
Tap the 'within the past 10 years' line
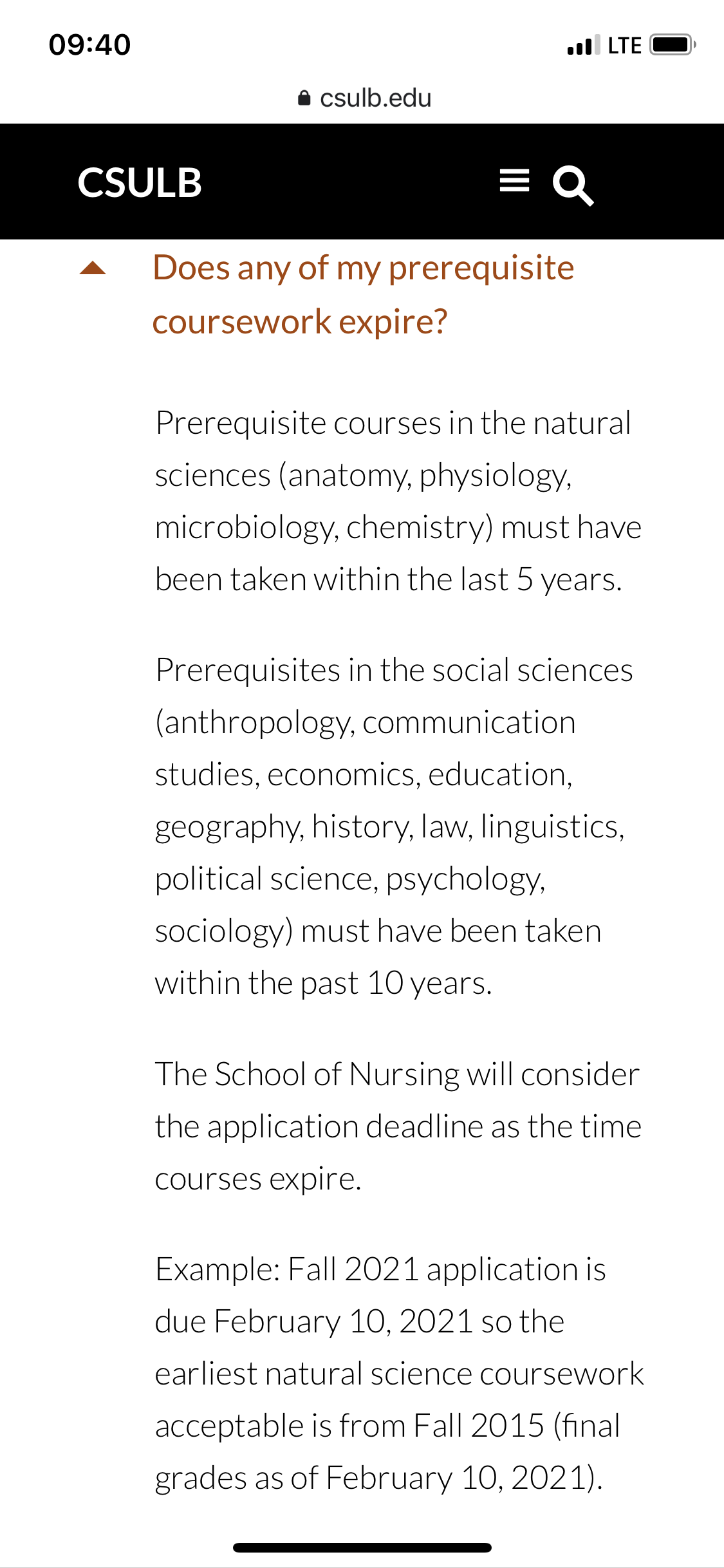(x=323, y=984)
